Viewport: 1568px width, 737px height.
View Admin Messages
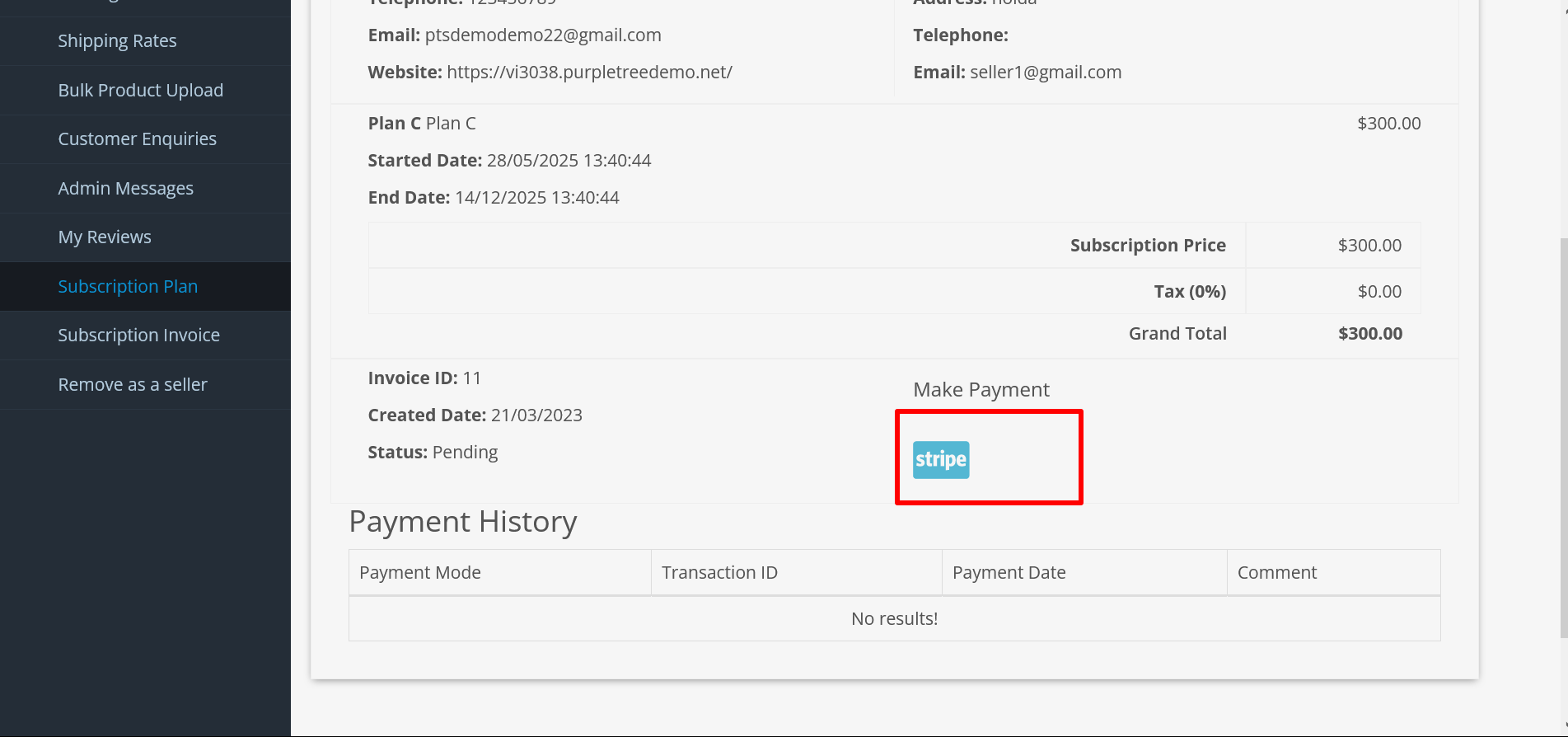point(126,188)
